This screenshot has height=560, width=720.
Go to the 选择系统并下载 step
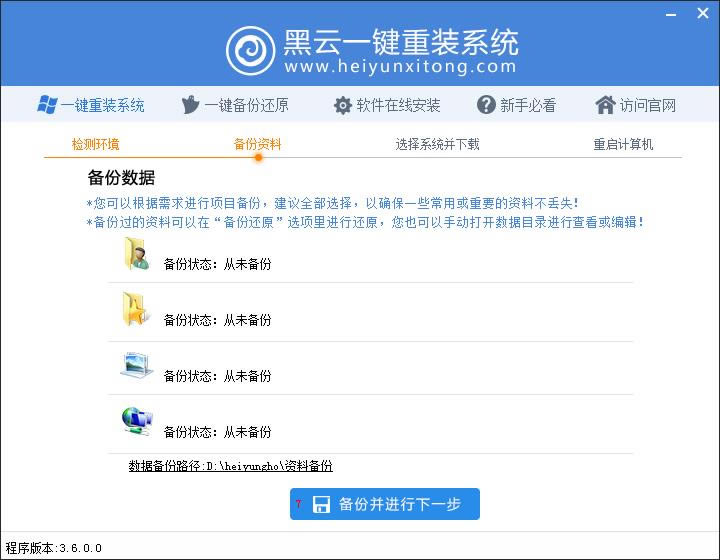[437, 144]
